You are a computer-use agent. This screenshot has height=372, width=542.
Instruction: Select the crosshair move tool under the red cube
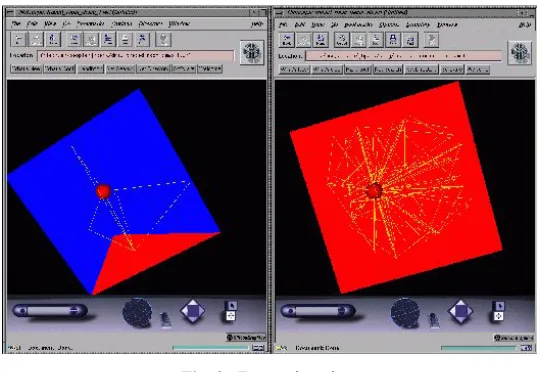coord(498,316)
